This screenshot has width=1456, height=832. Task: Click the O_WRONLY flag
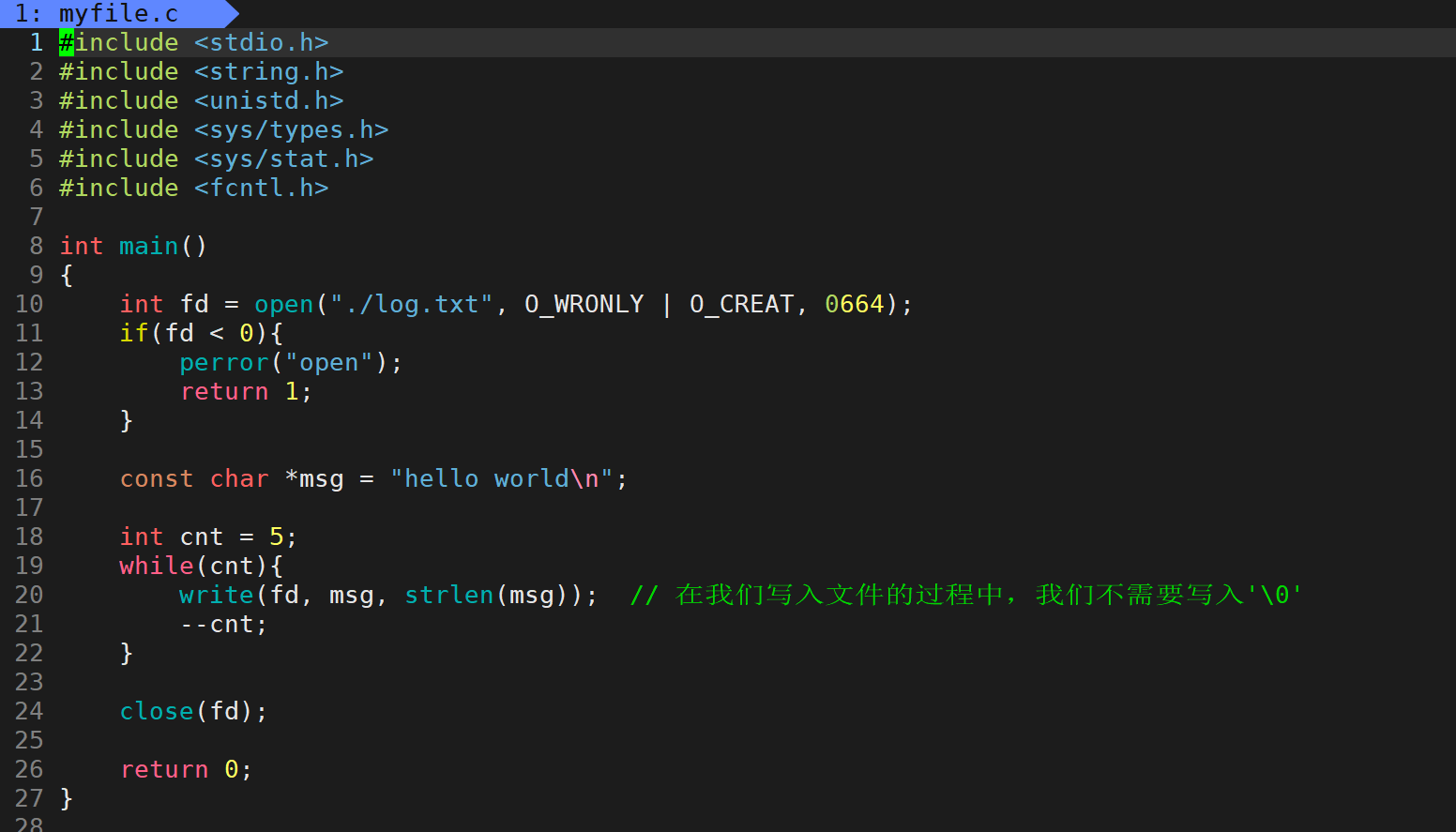(584, 304)
